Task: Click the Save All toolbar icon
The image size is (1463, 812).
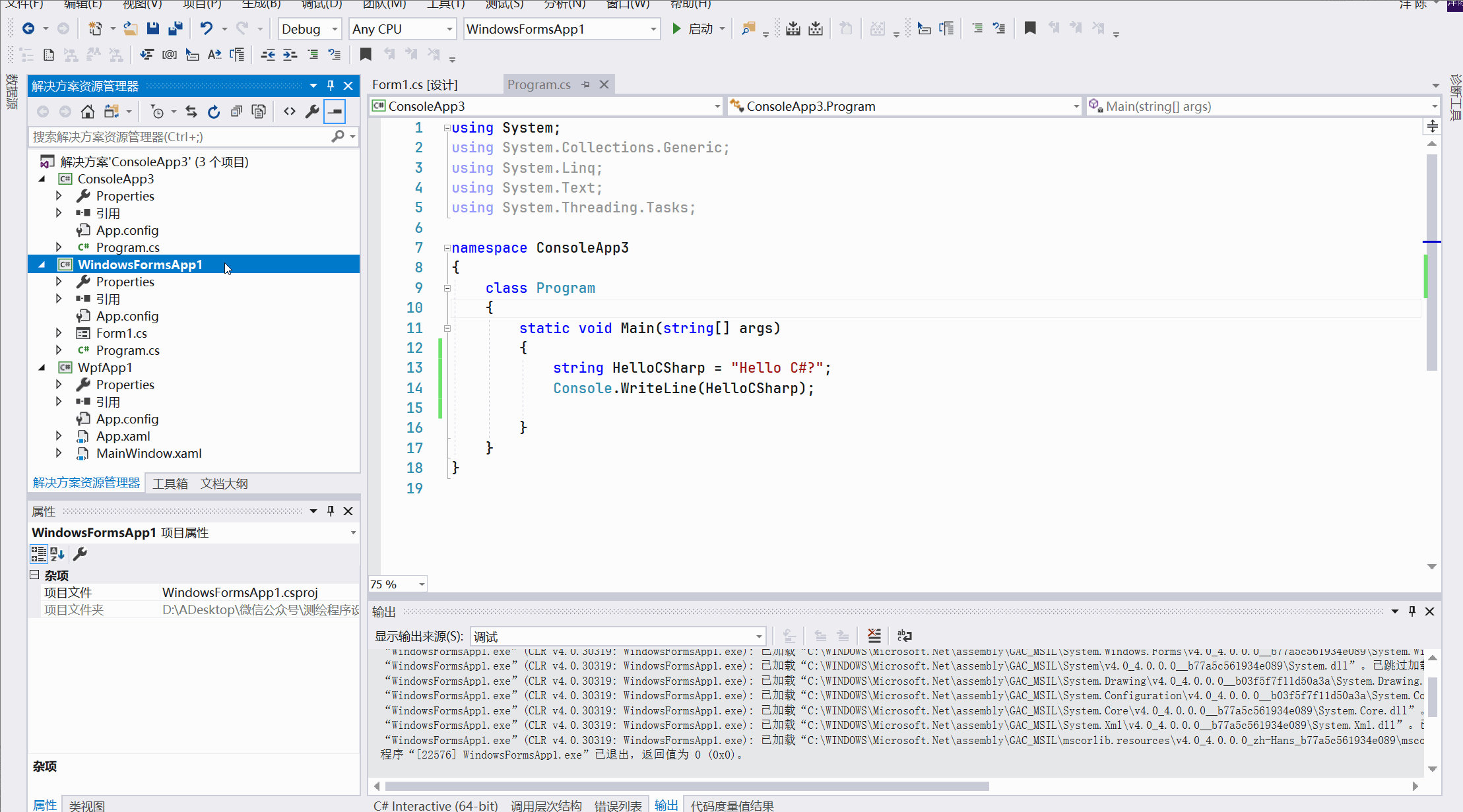Action: 176,28
